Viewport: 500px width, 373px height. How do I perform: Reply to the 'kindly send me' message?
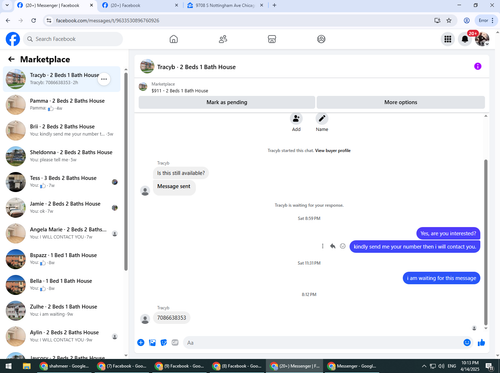tap(333, 246)
